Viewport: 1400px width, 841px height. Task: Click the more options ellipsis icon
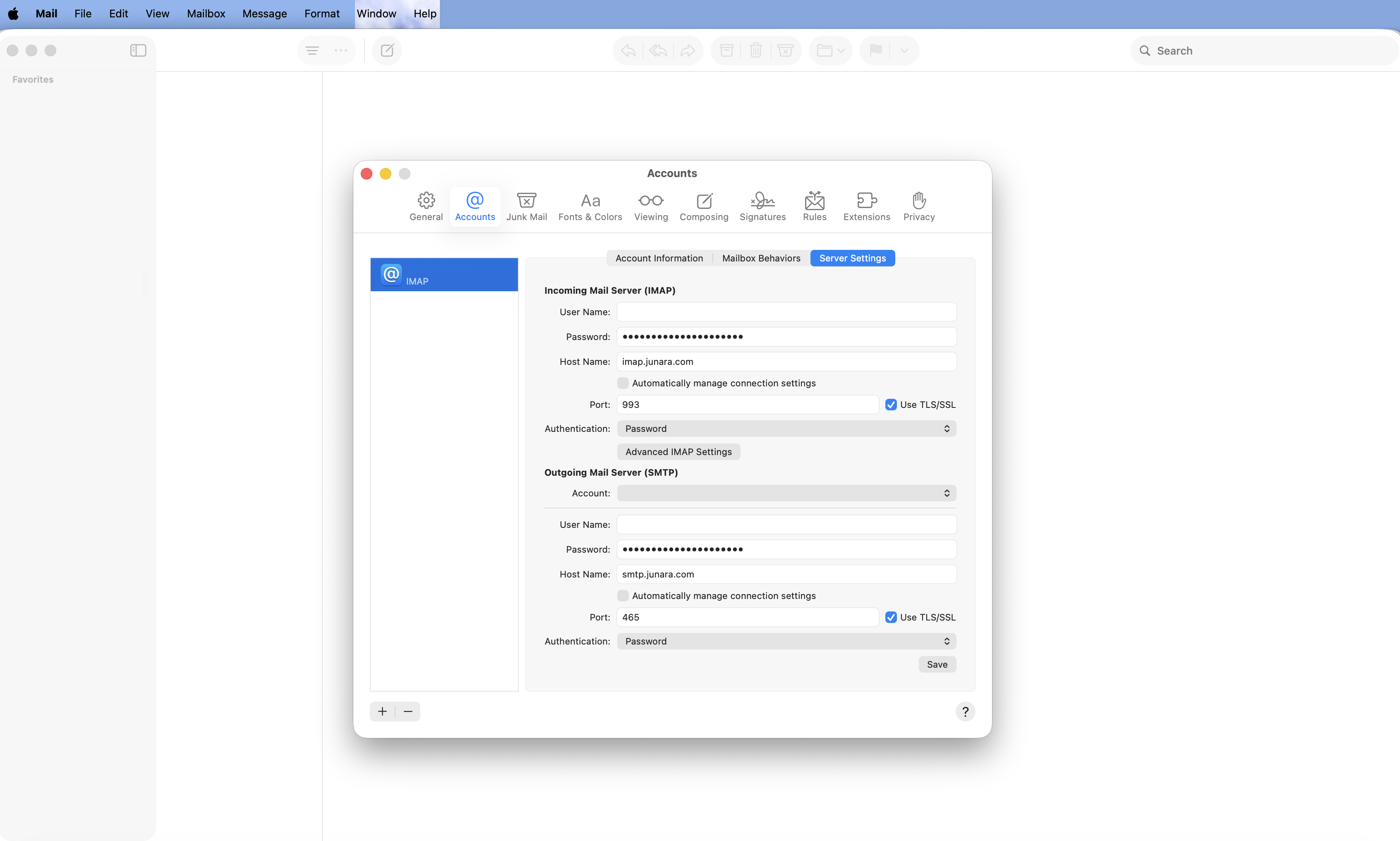[x=340, y=50]
